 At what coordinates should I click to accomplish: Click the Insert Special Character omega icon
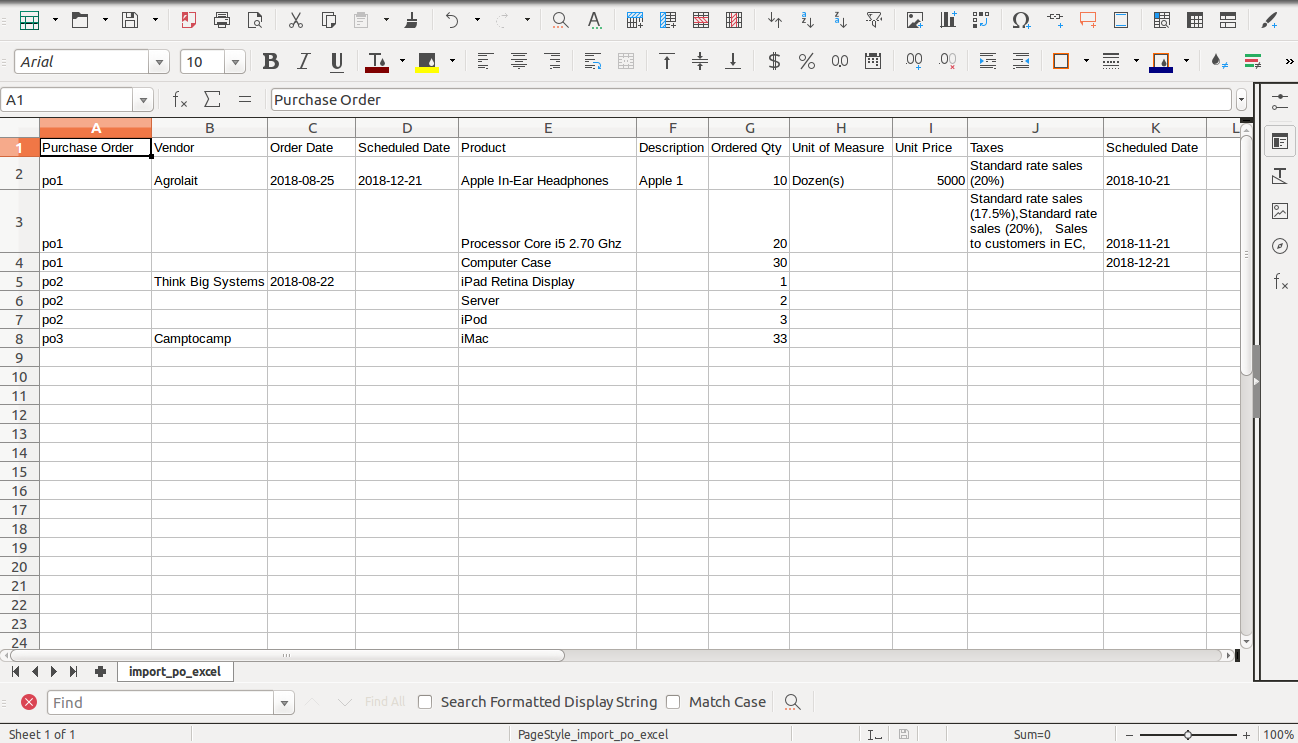pos(1021,20)
